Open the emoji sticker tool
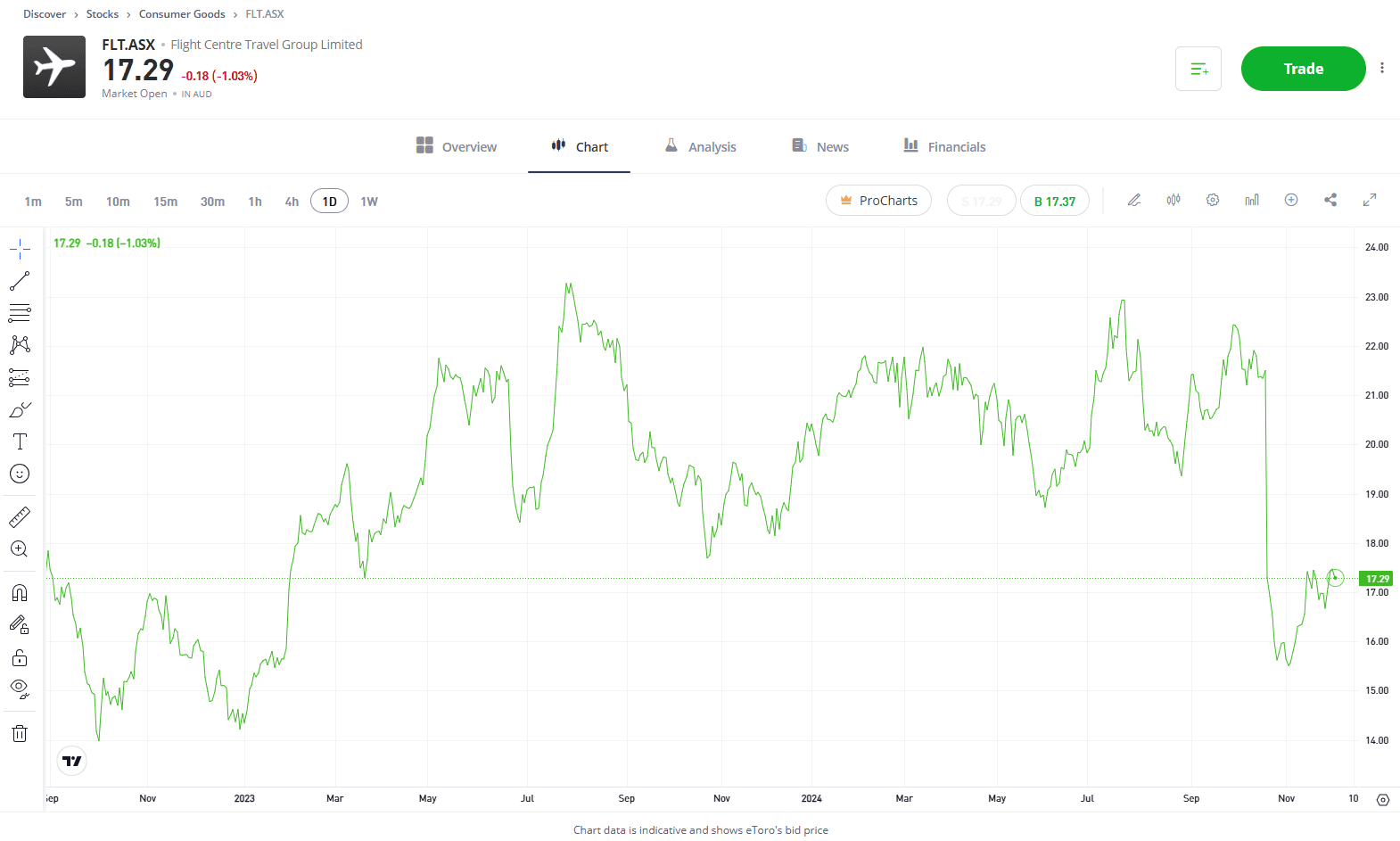Screen dimensions: 1400x841 [x=20, y=474]
